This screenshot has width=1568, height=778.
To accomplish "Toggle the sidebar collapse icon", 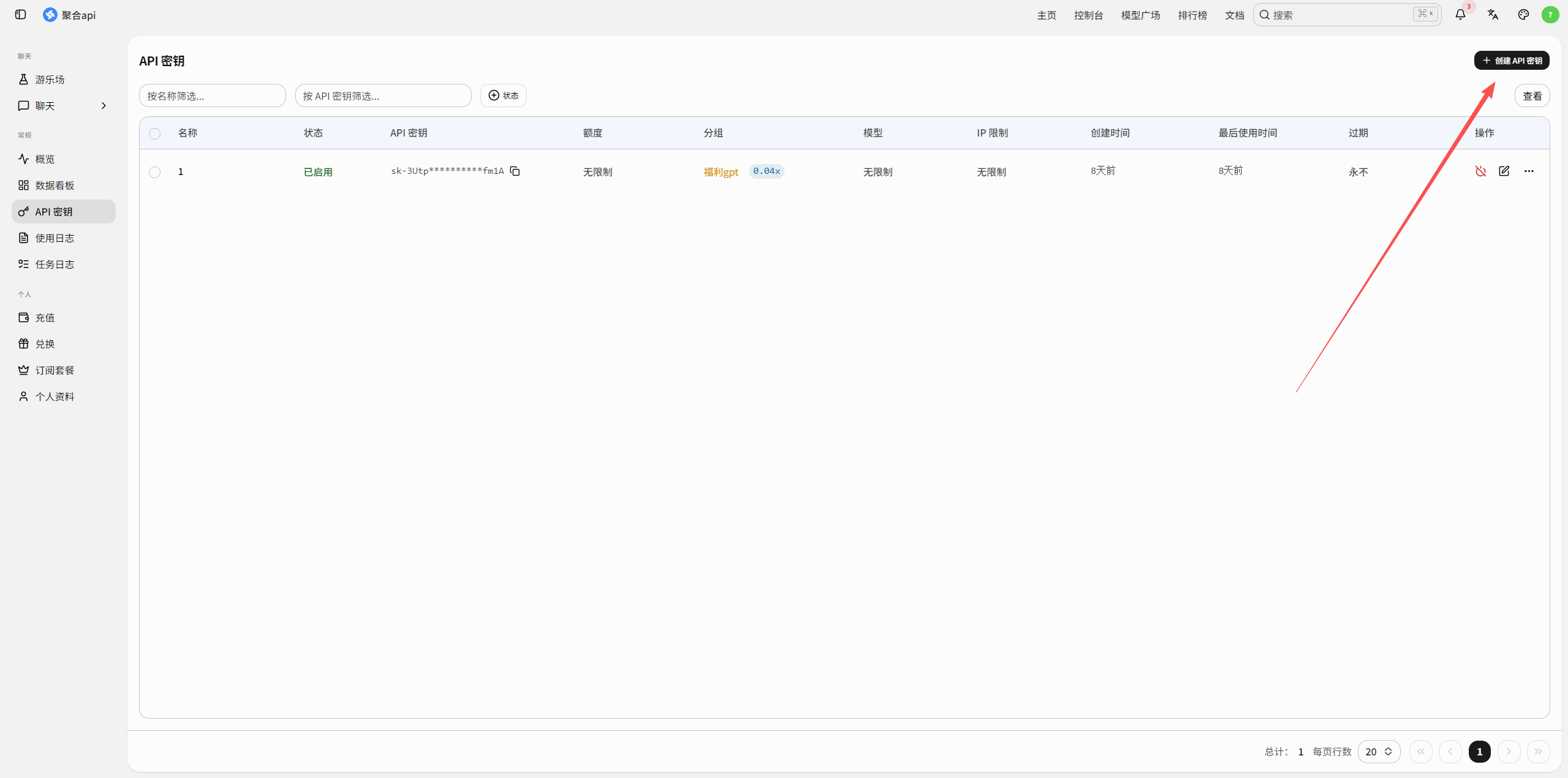I will pos(20,15).
